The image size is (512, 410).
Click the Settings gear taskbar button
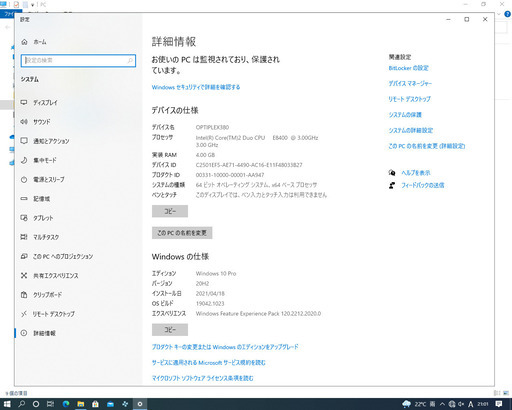(140, 404)
